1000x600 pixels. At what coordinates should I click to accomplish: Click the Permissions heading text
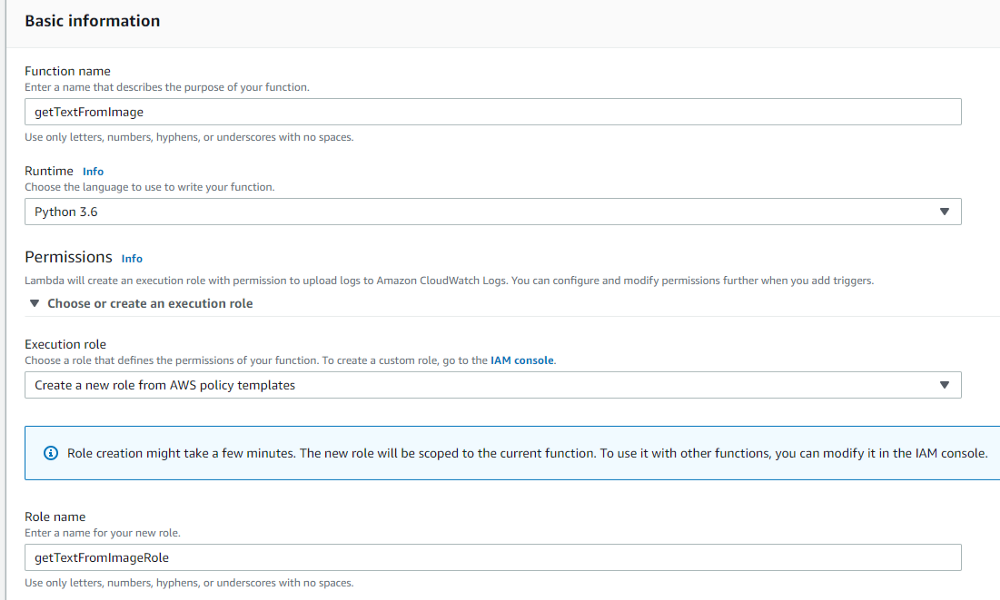coord(68,257)
